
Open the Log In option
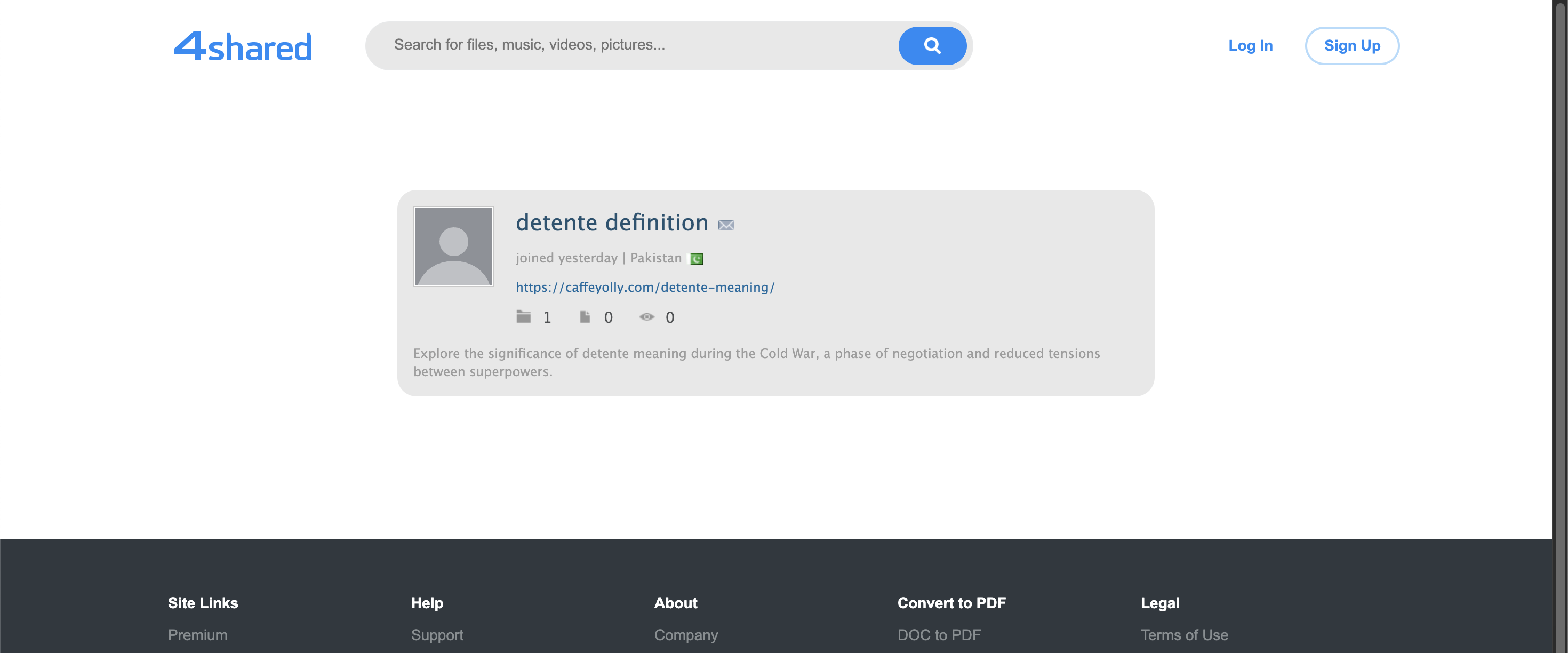pos(1251,46)
